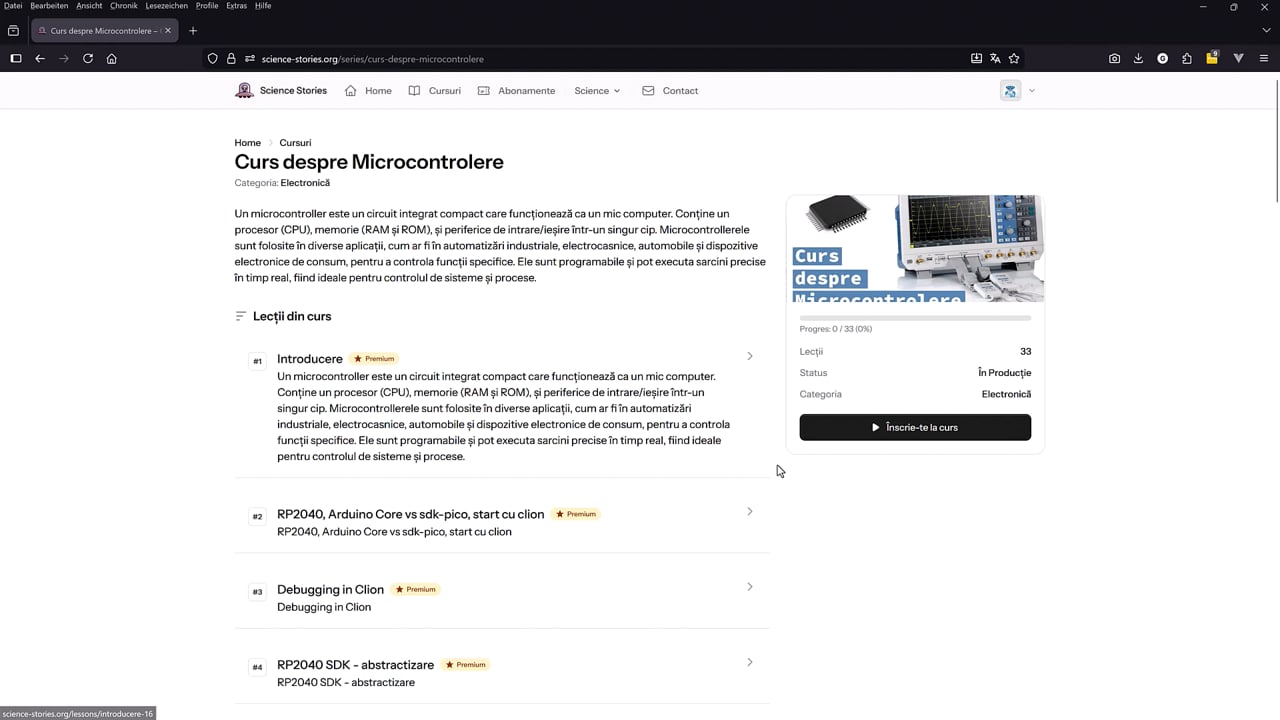Screen dimensions: 1280x720
Task: Click the screenshot camera icon
Action: 1115,59
